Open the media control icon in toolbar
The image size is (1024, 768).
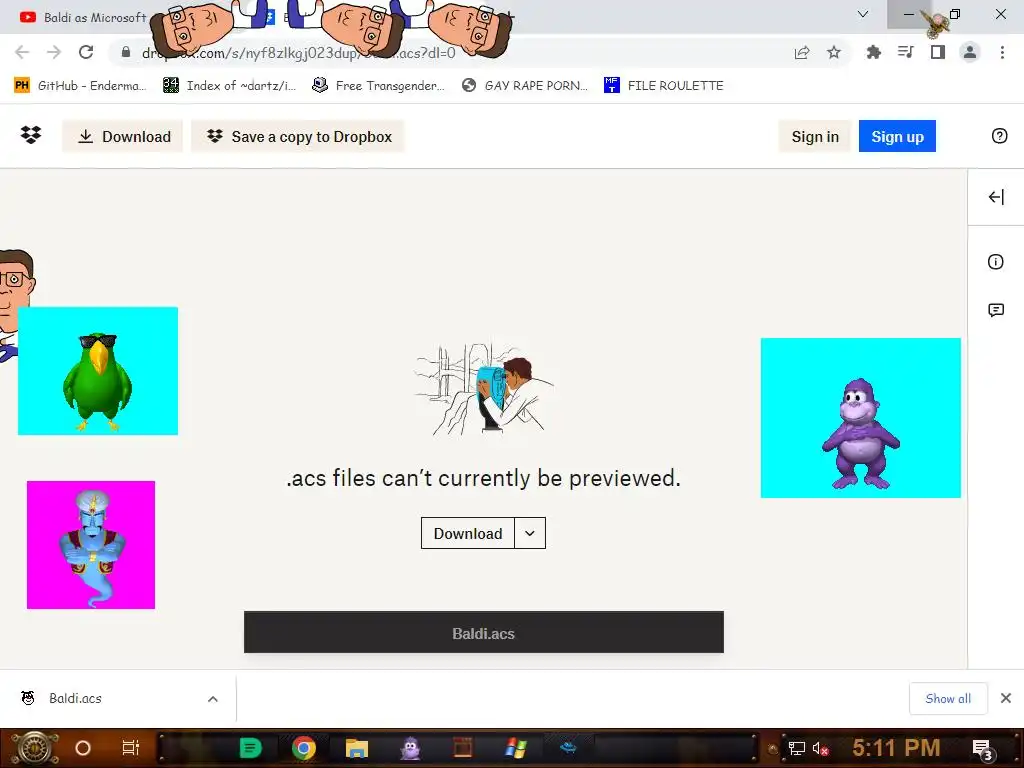point(905,52)
